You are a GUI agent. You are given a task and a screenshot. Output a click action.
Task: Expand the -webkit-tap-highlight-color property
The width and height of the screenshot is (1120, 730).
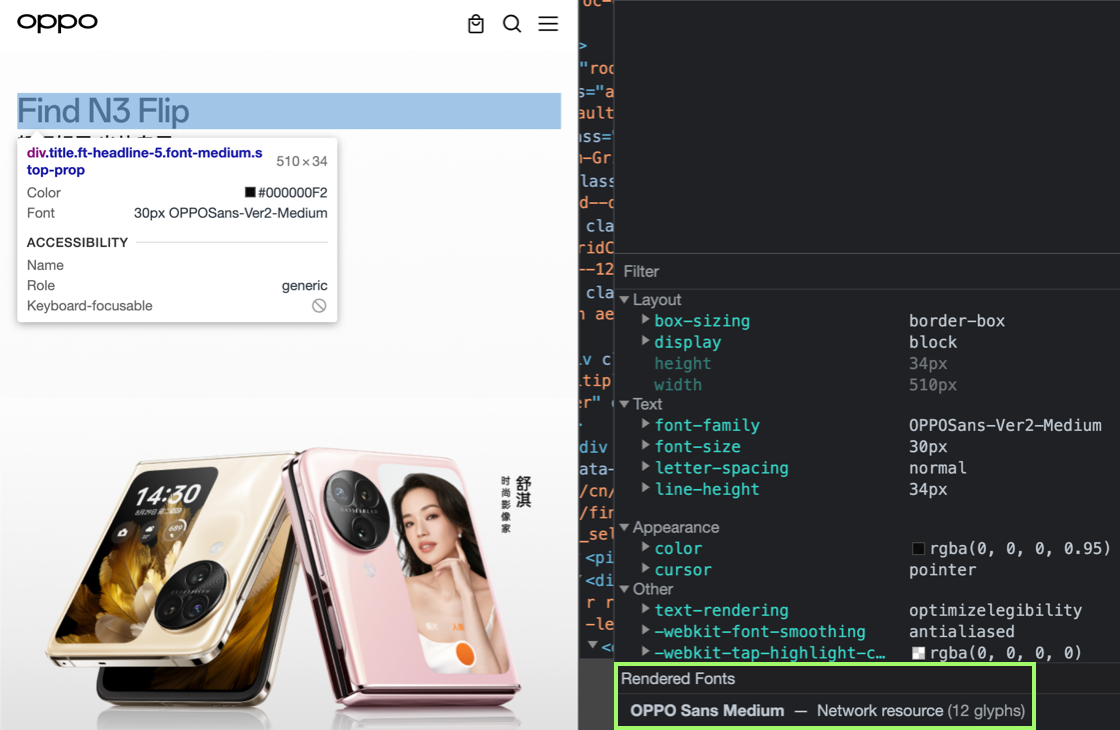coord(646,652)
